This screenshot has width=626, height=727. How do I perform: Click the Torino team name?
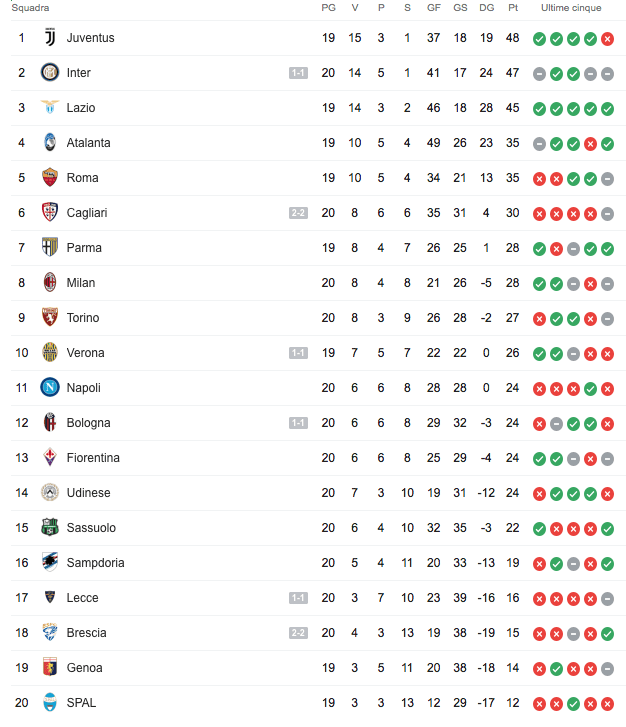tap(83, 318)
